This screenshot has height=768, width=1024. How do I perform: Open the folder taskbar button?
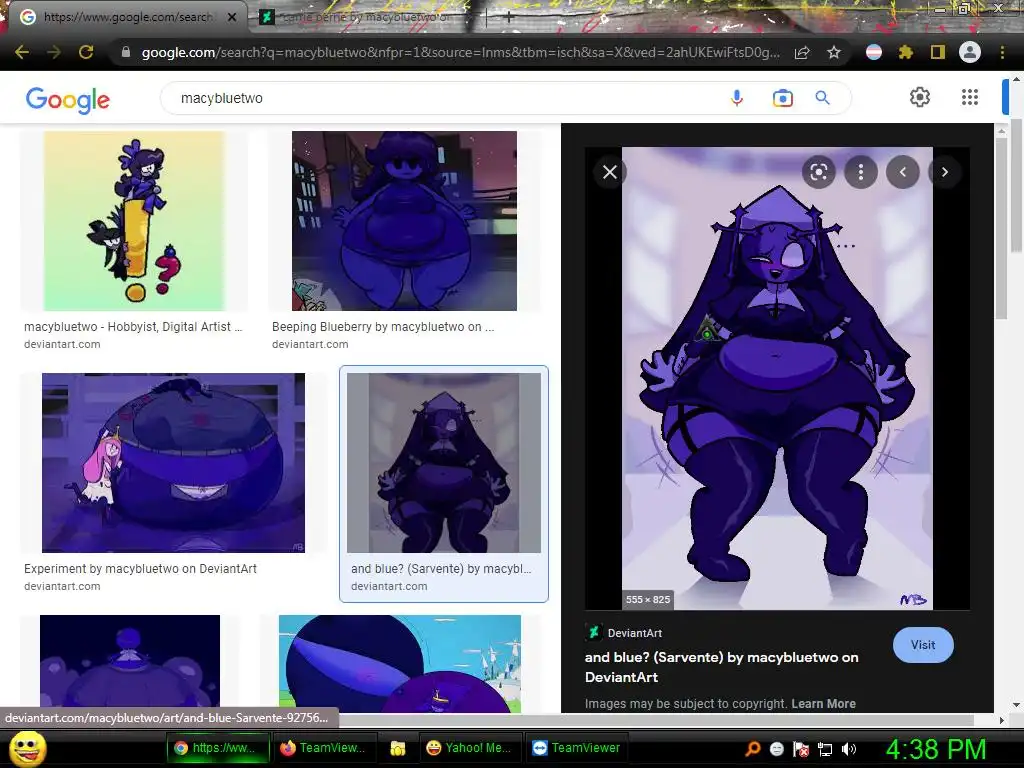point(398,748)
